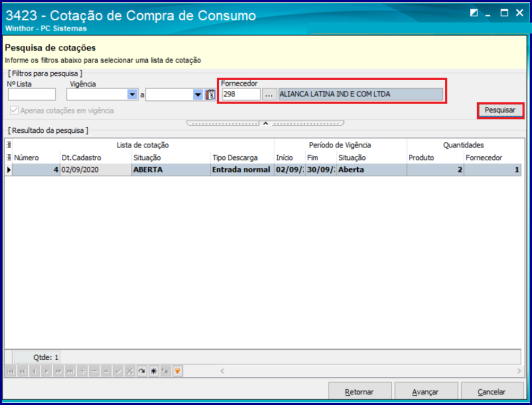This screenshot has height=405, width=532.
Task: Select the cell Entrada normal
Action: point(242,170)
